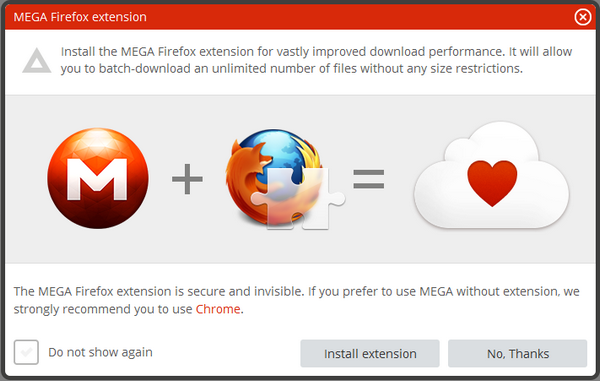The height and width of the screenshot is (381, 600).
Task: Click the 'Install the MEGA Firefox extension' description
Action: tap(316, 60)
